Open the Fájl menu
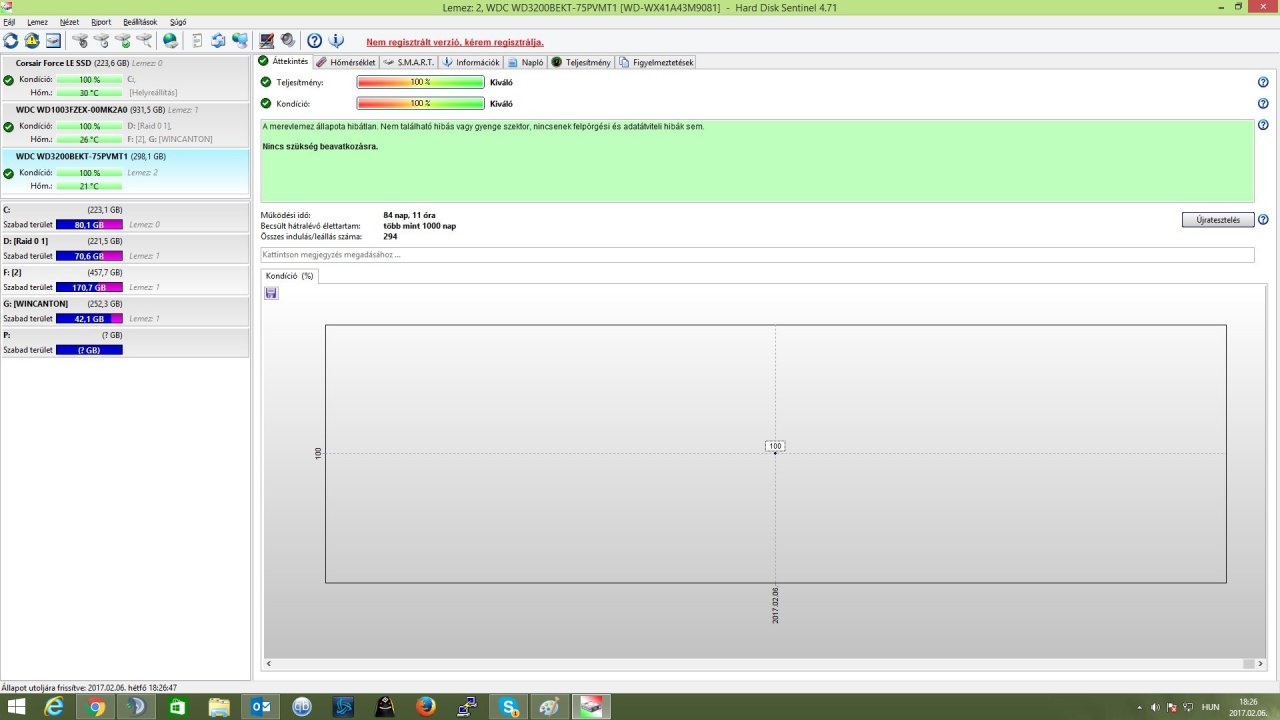 [x=9, y=22]
